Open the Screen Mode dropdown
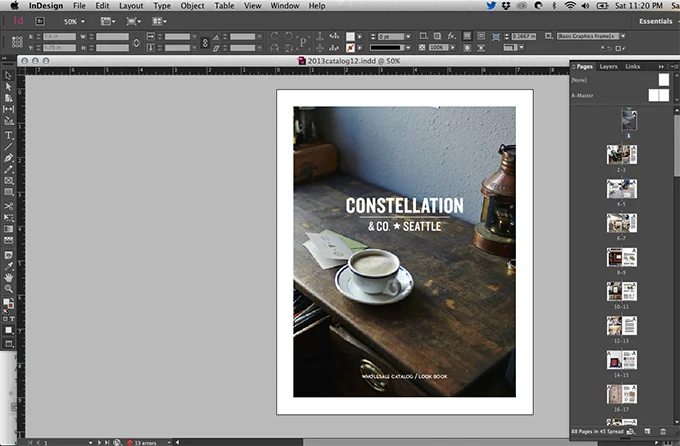The image size is (680, 446). [133, 21]
